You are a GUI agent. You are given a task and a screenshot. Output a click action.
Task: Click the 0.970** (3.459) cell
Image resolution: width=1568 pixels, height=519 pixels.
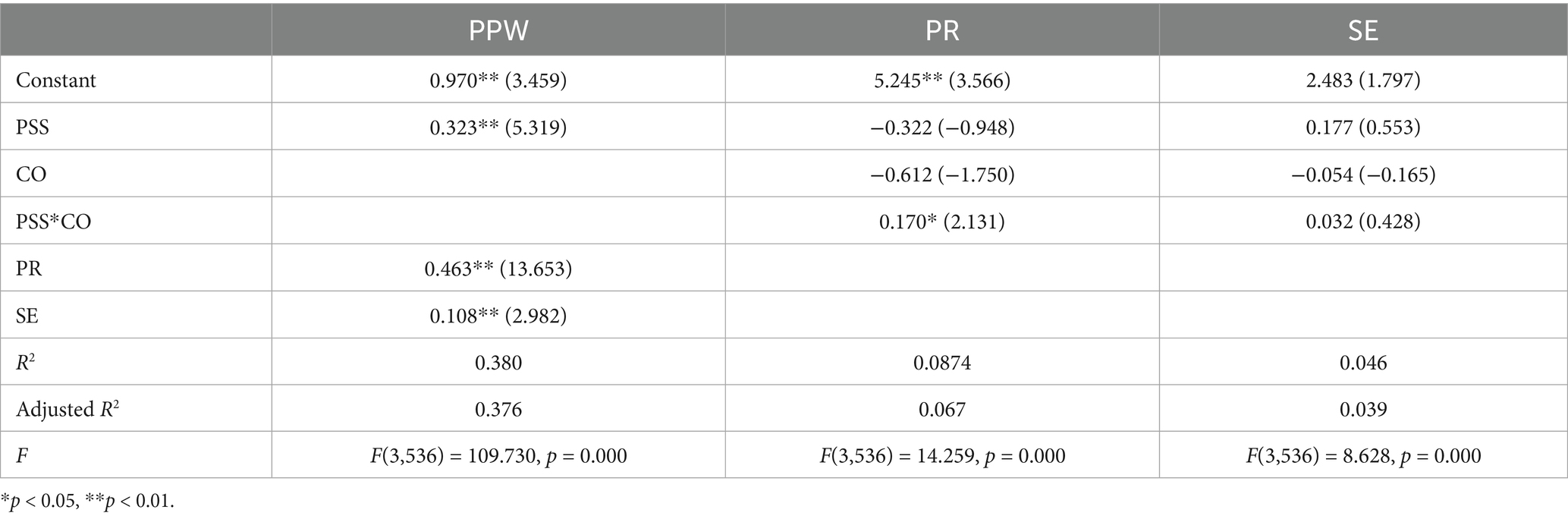click(498, 80)
